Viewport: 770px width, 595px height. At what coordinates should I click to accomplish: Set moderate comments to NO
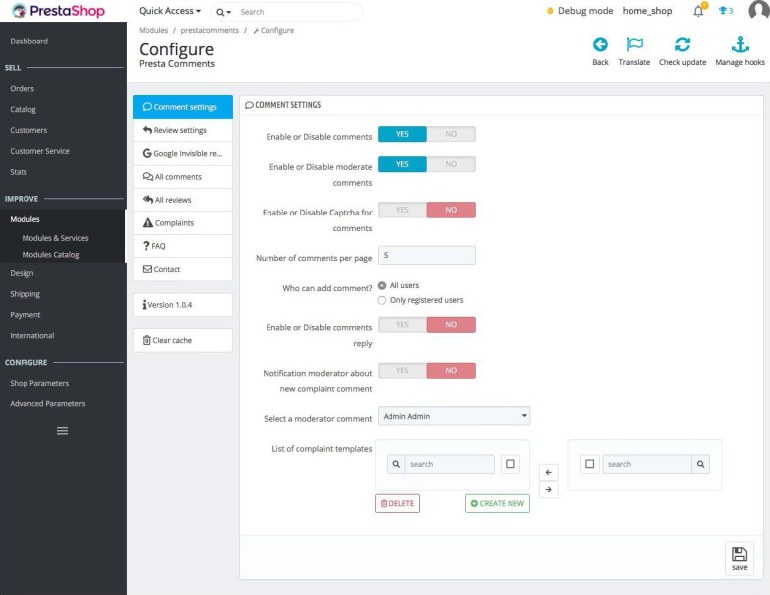(x=451, y=164)
